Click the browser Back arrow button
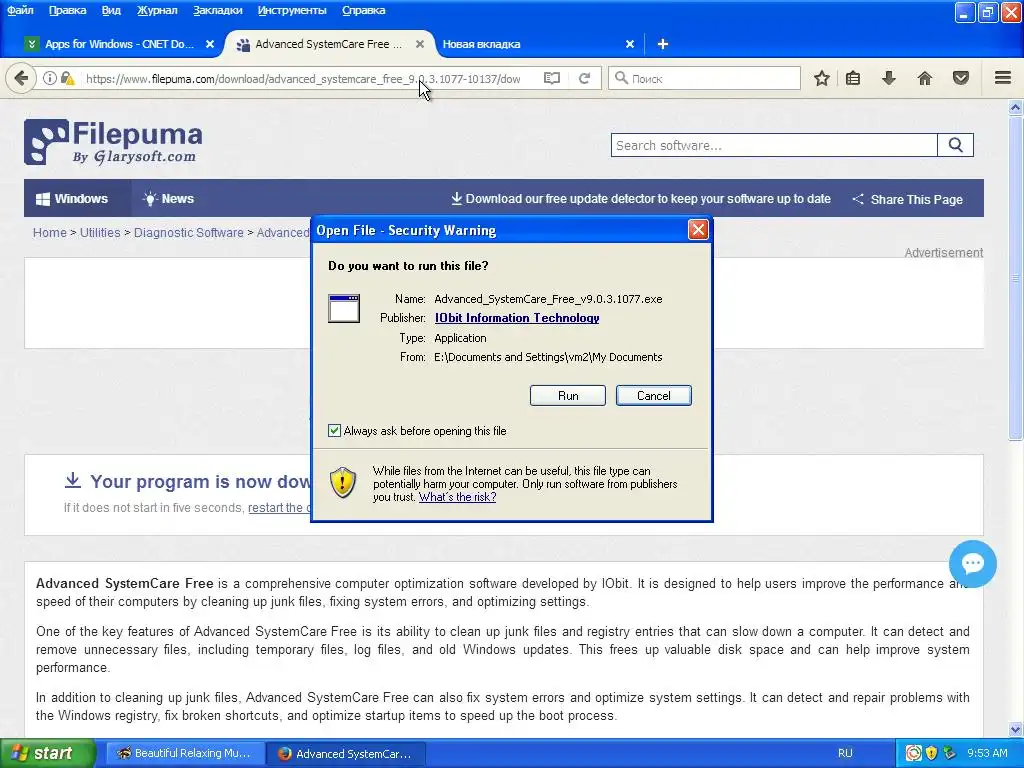The height and width of the screenshot is (768, 1024). click(x=21, y=78)
